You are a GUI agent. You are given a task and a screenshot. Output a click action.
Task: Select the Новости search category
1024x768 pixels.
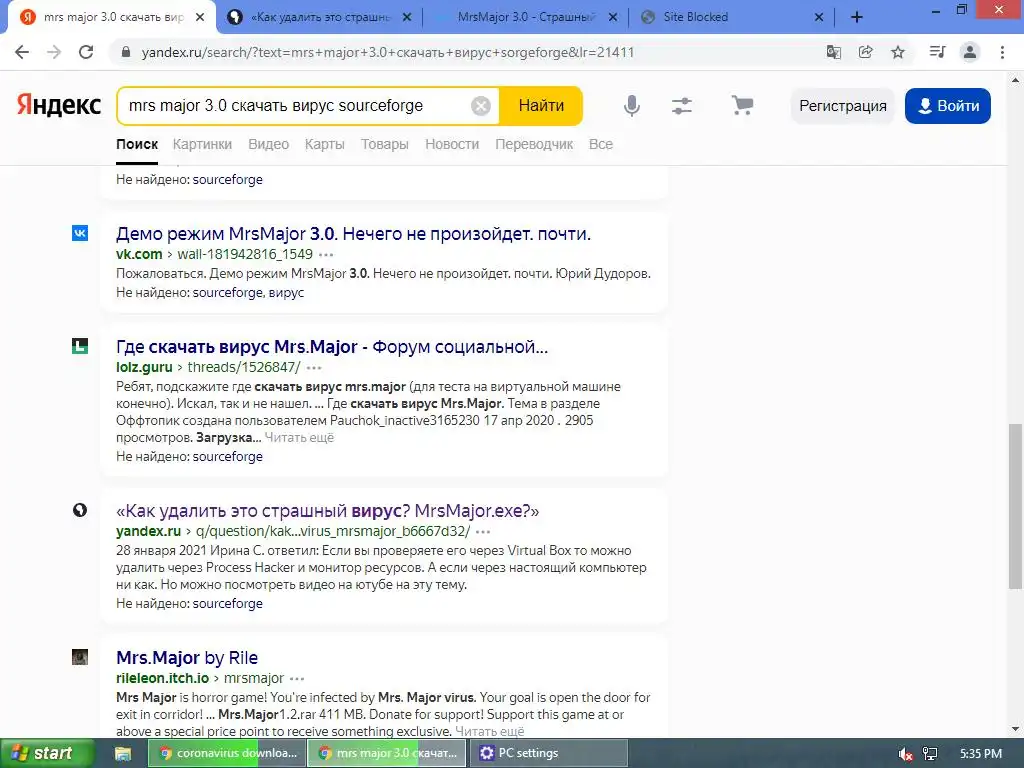pyautogui.click(x=452, y=144)
